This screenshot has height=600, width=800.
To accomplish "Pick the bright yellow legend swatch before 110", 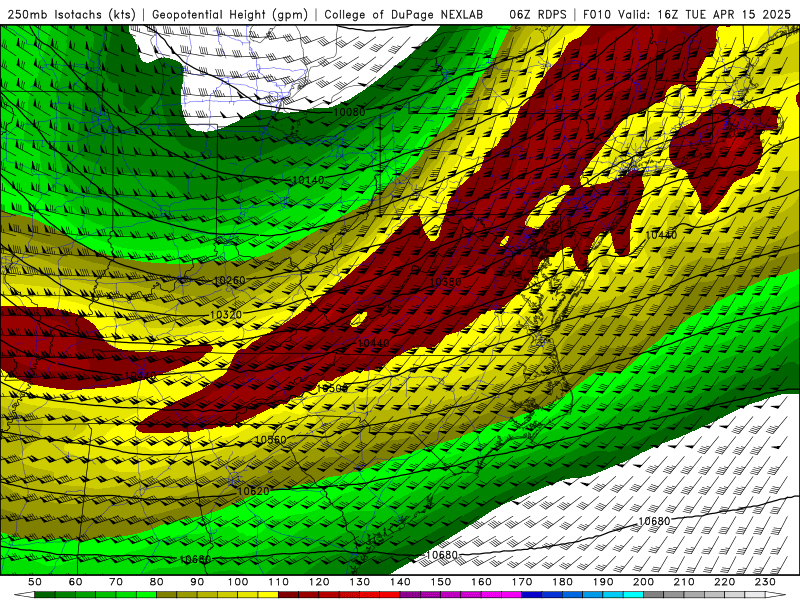I will tap(268, 595).
